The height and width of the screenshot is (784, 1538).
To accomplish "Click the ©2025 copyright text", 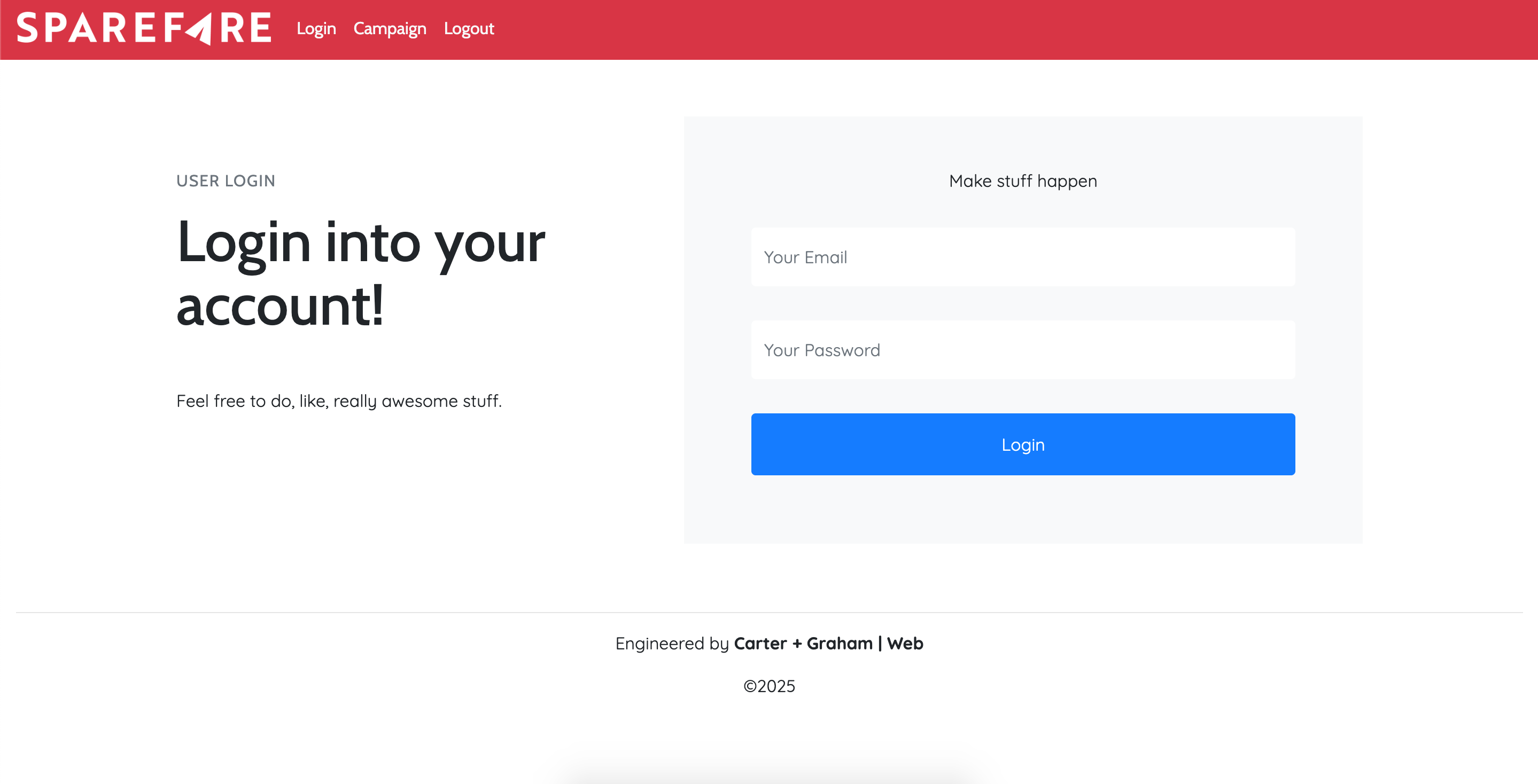I will click(x=769, y=686).
